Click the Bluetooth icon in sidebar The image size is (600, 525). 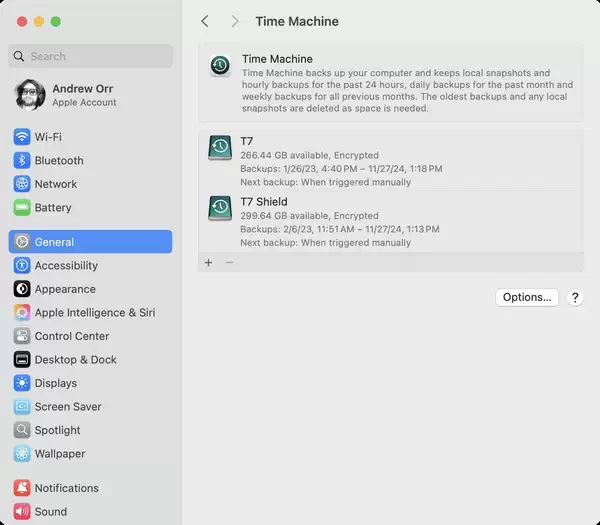click(22, 160)
